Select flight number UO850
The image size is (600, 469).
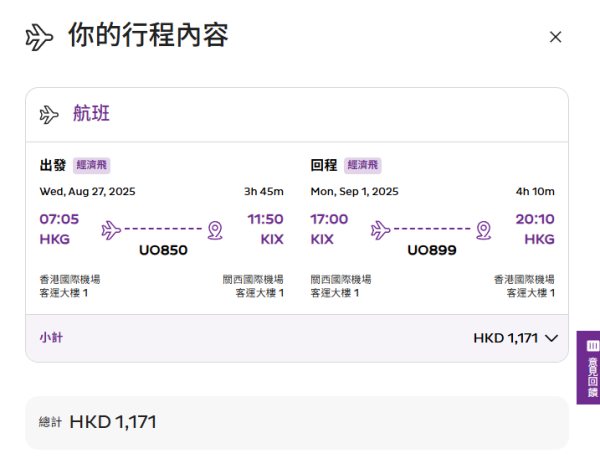(x=163, y=250)
